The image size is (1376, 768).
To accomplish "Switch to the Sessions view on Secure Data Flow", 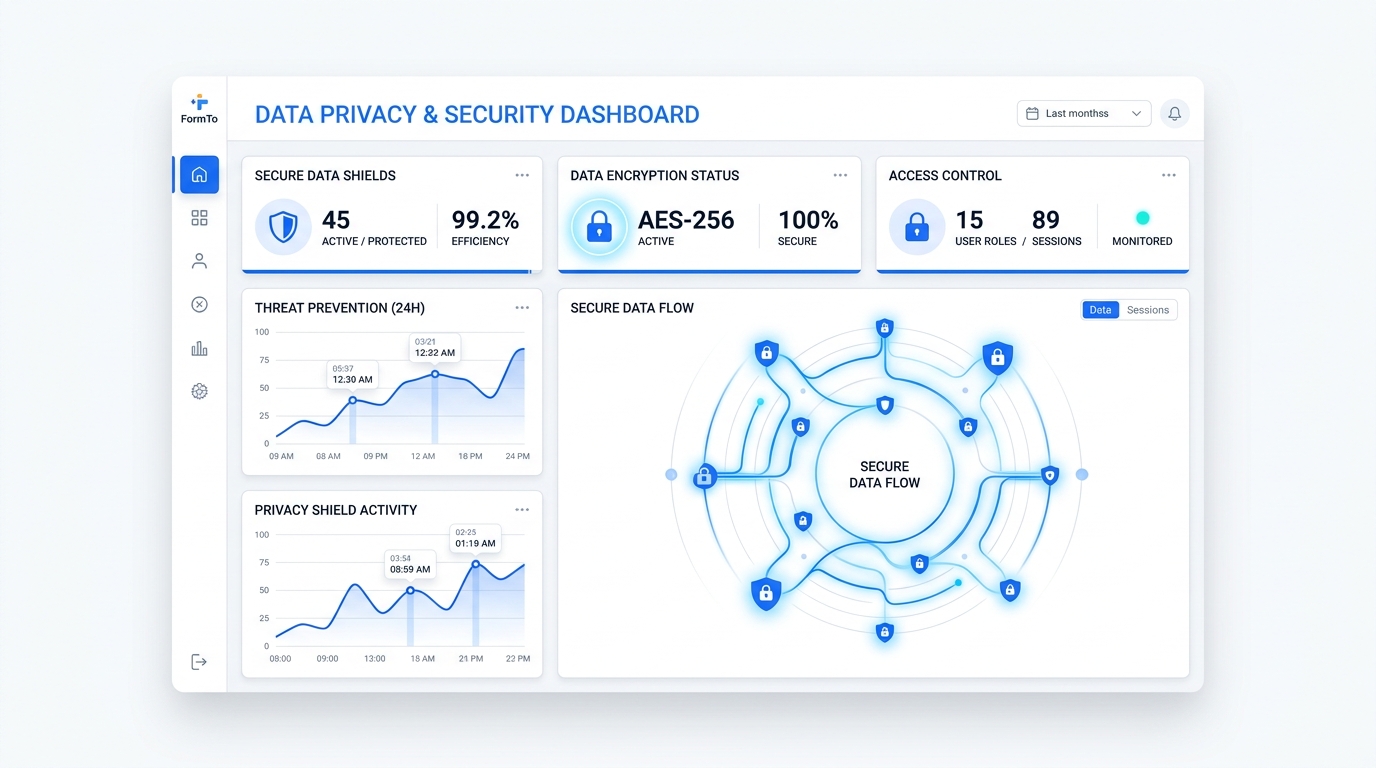I will pos(1148,310).
